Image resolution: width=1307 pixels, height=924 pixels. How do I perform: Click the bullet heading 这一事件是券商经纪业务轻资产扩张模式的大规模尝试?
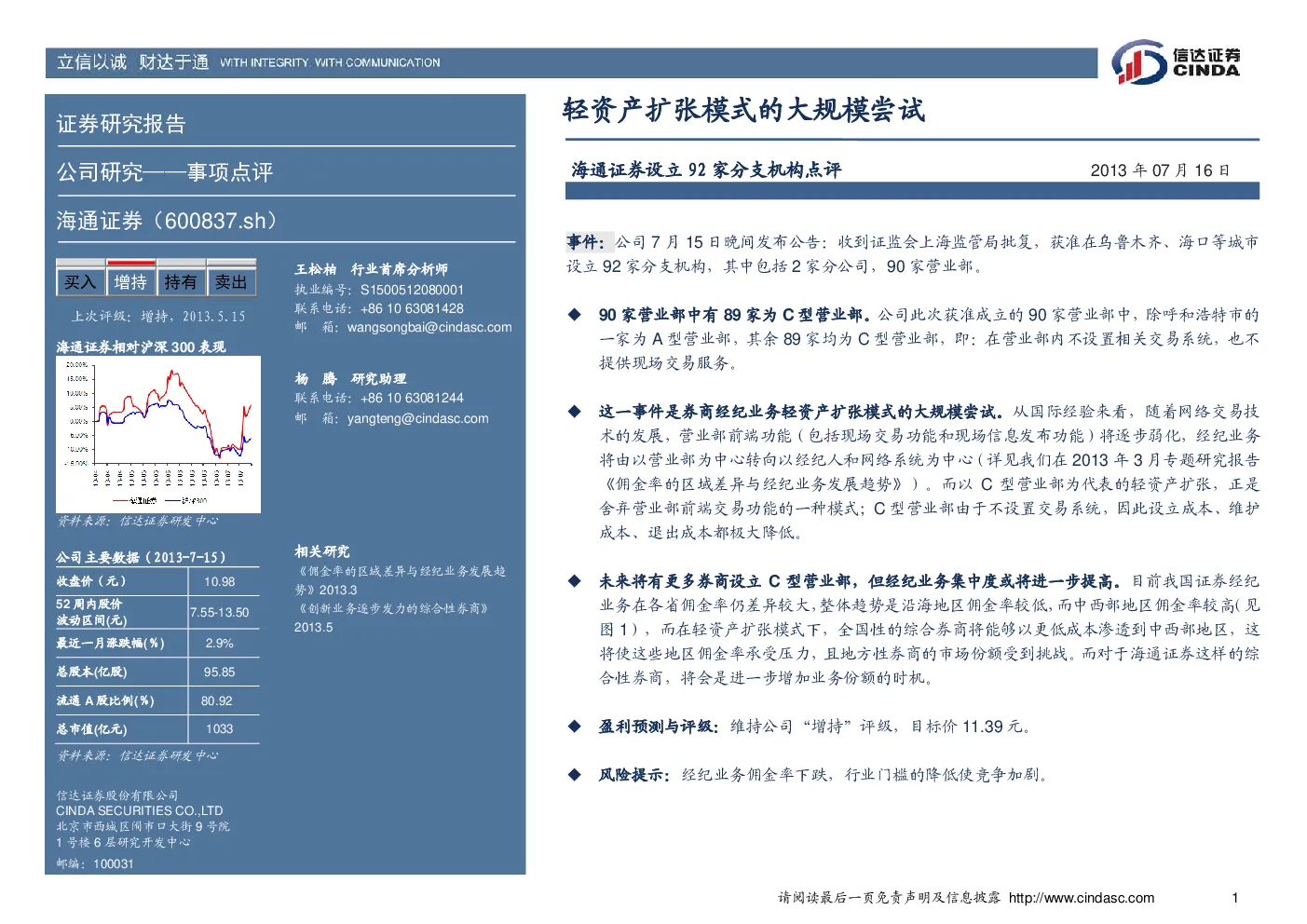[x=802, y=412]
